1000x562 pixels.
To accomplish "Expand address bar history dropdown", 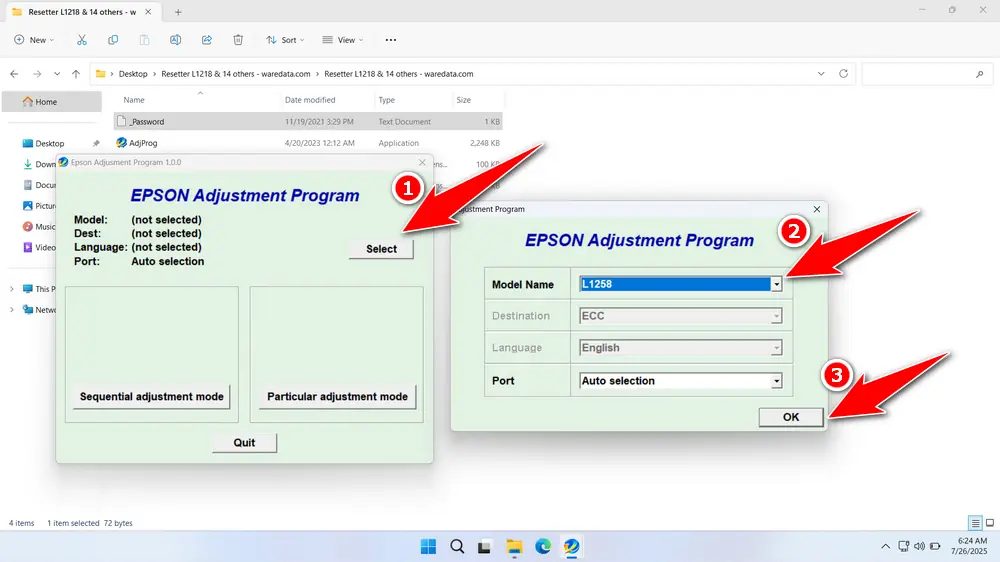I will tap(821, 74).
